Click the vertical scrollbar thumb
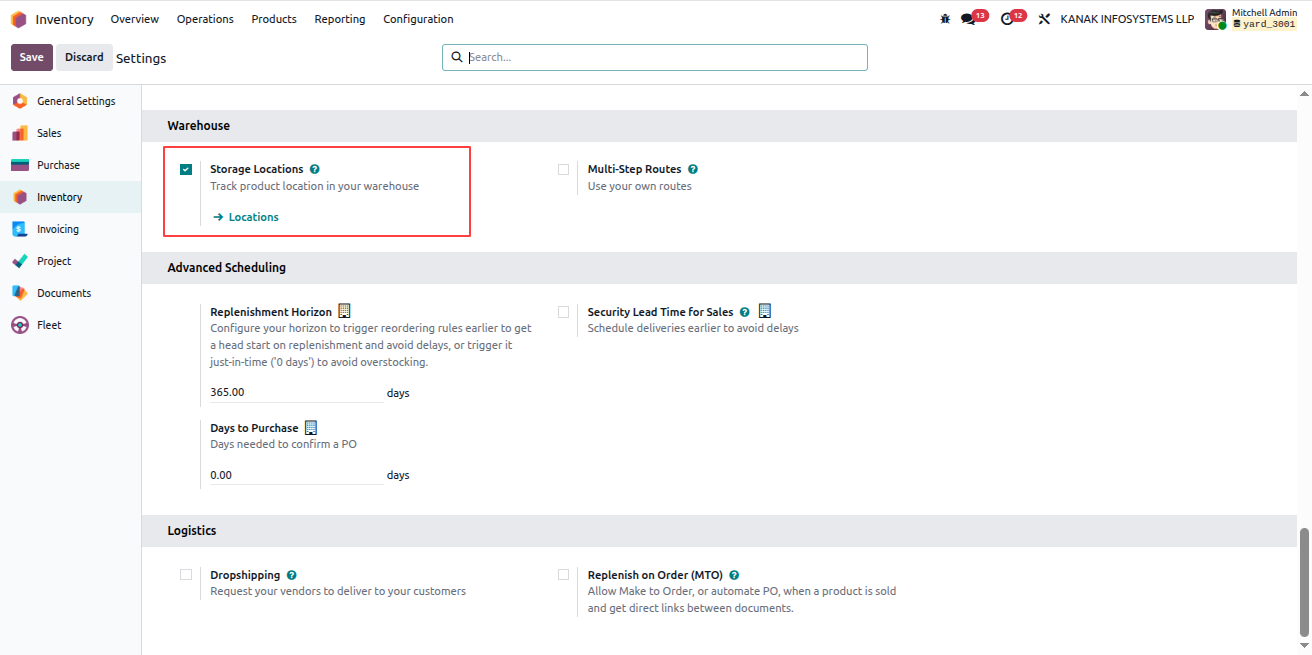 tap(1304, 581)
